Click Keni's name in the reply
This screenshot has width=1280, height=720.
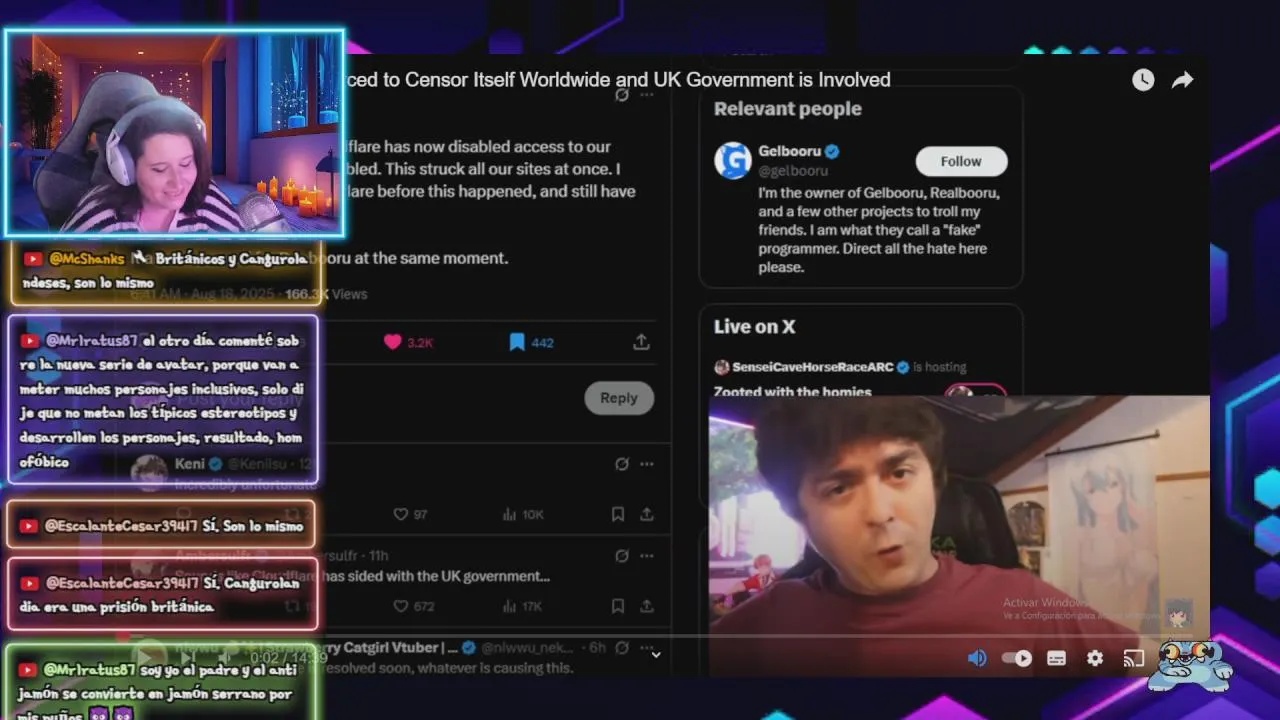click(x=190, y=464)
